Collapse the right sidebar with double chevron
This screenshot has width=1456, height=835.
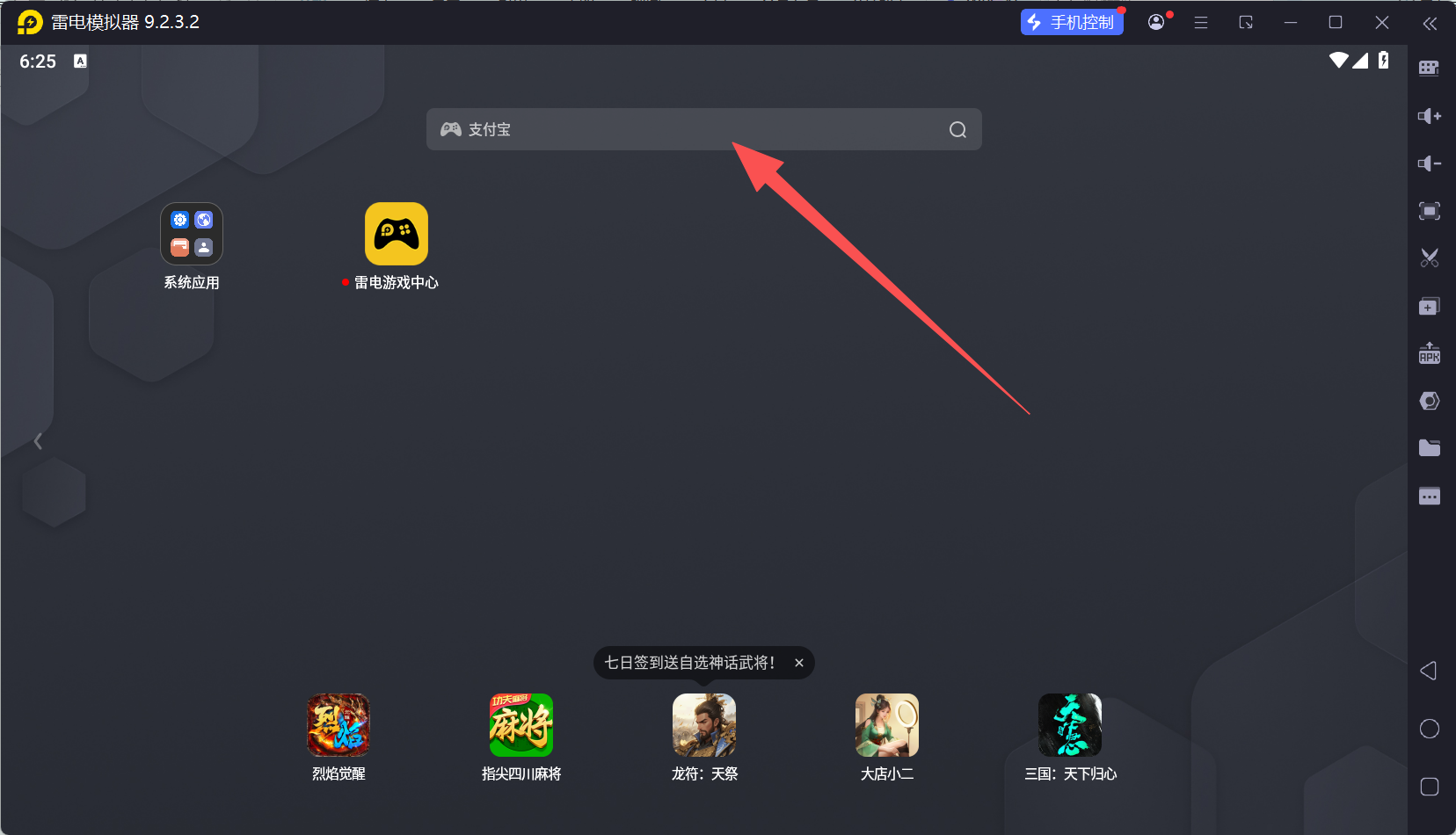1430,24
